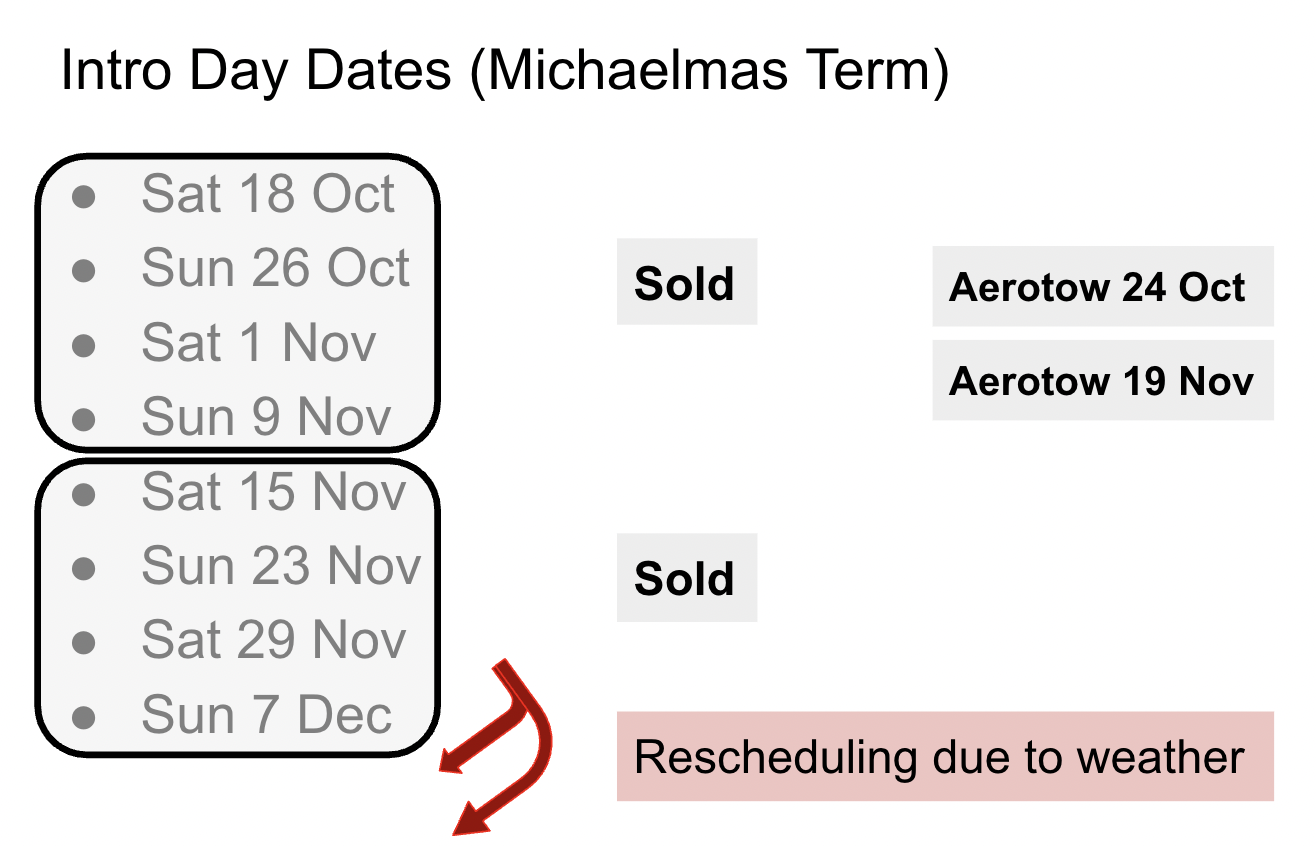Click the Sun 7 Dec date

coord(266,715)
